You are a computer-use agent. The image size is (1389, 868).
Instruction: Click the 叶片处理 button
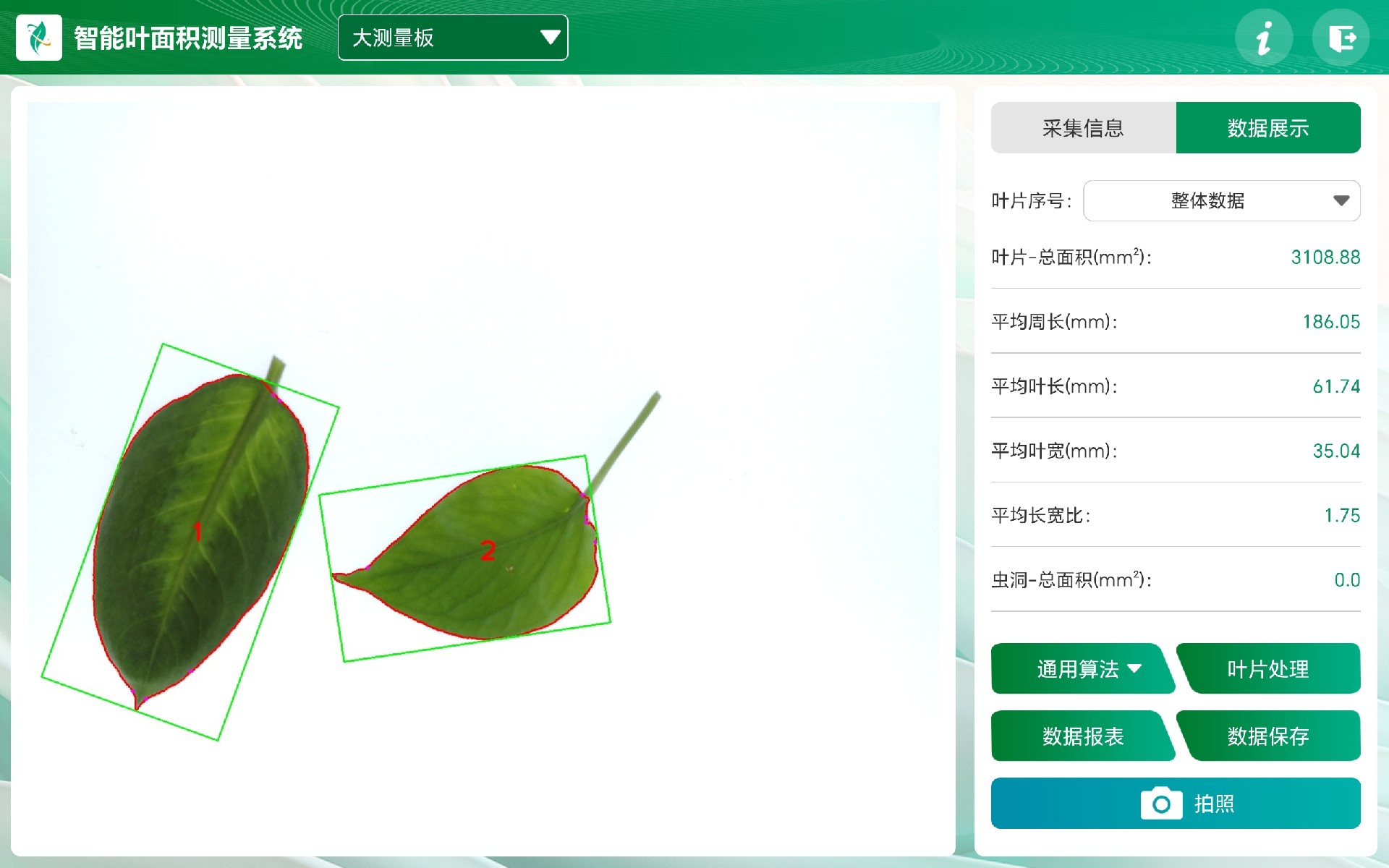coord(1268,668)
